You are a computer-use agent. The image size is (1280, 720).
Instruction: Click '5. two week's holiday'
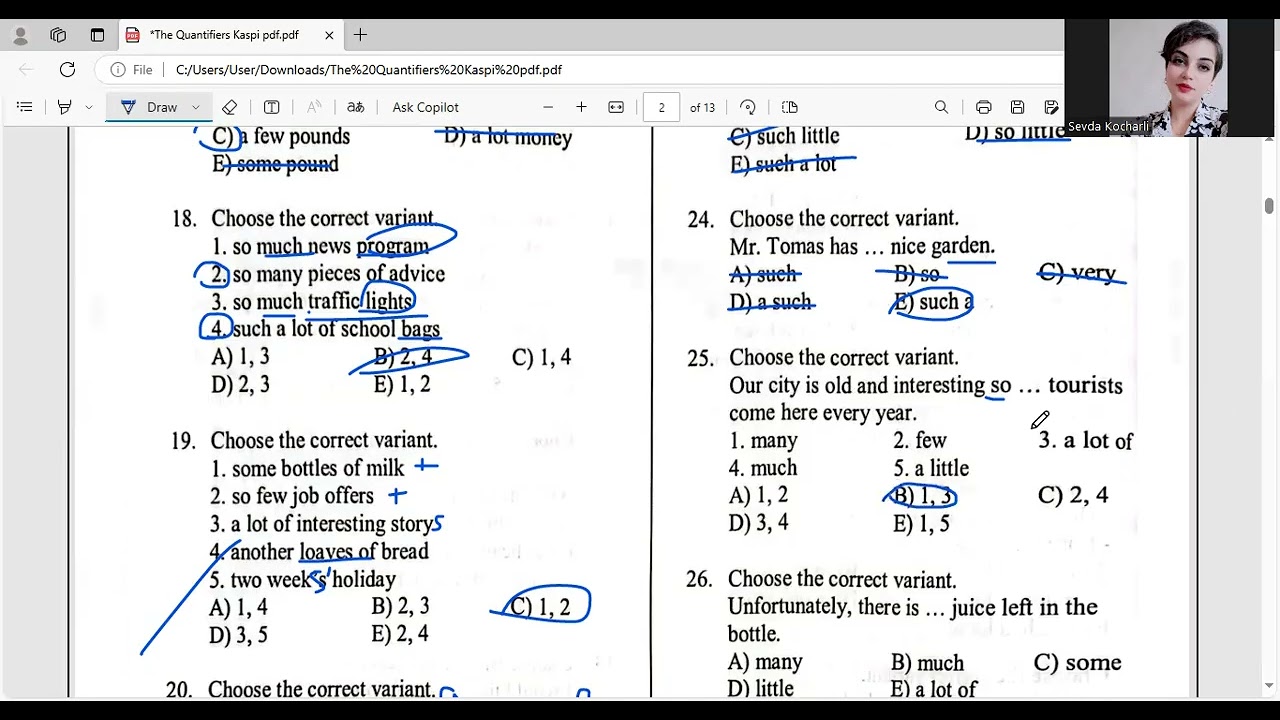303,580
